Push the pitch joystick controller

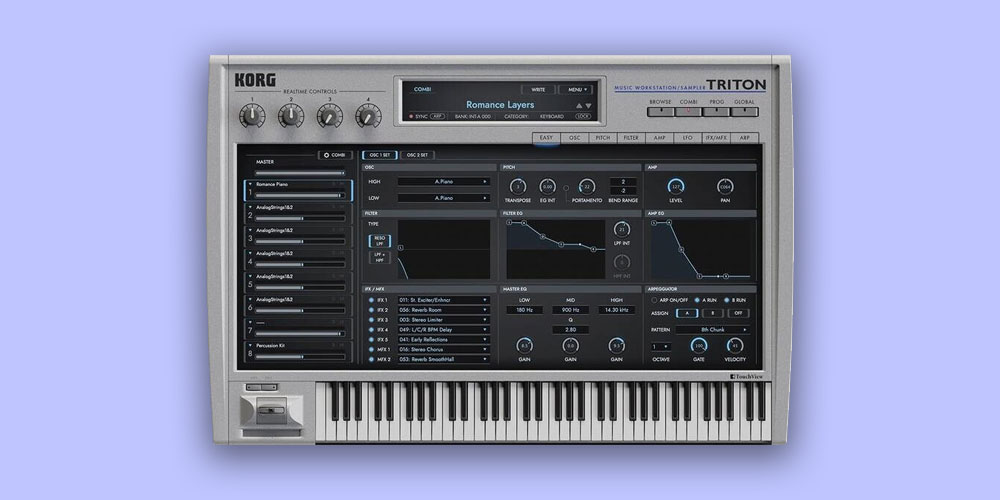click(x=272, y=409)
